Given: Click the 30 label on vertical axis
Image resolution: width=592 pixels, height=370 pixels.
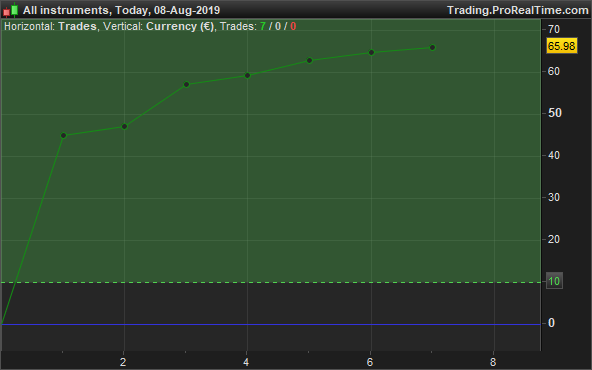Looking at the screenshot, I should click(553, 197).
